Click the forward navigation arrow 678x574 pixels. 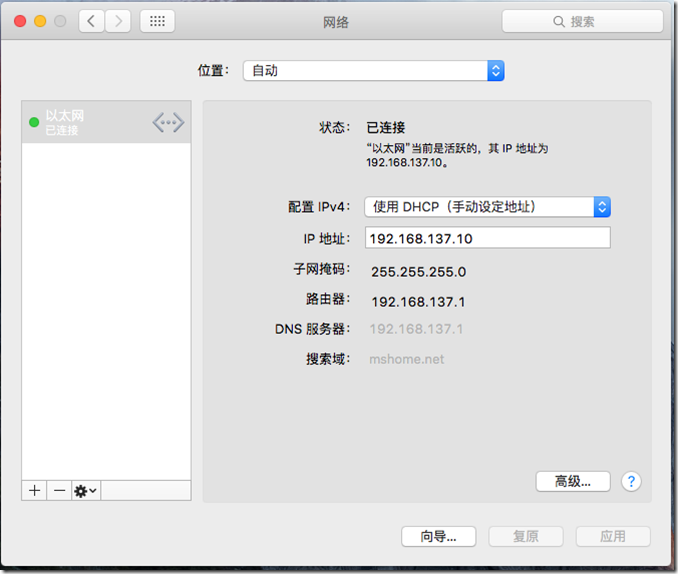[x=118, y=21]
